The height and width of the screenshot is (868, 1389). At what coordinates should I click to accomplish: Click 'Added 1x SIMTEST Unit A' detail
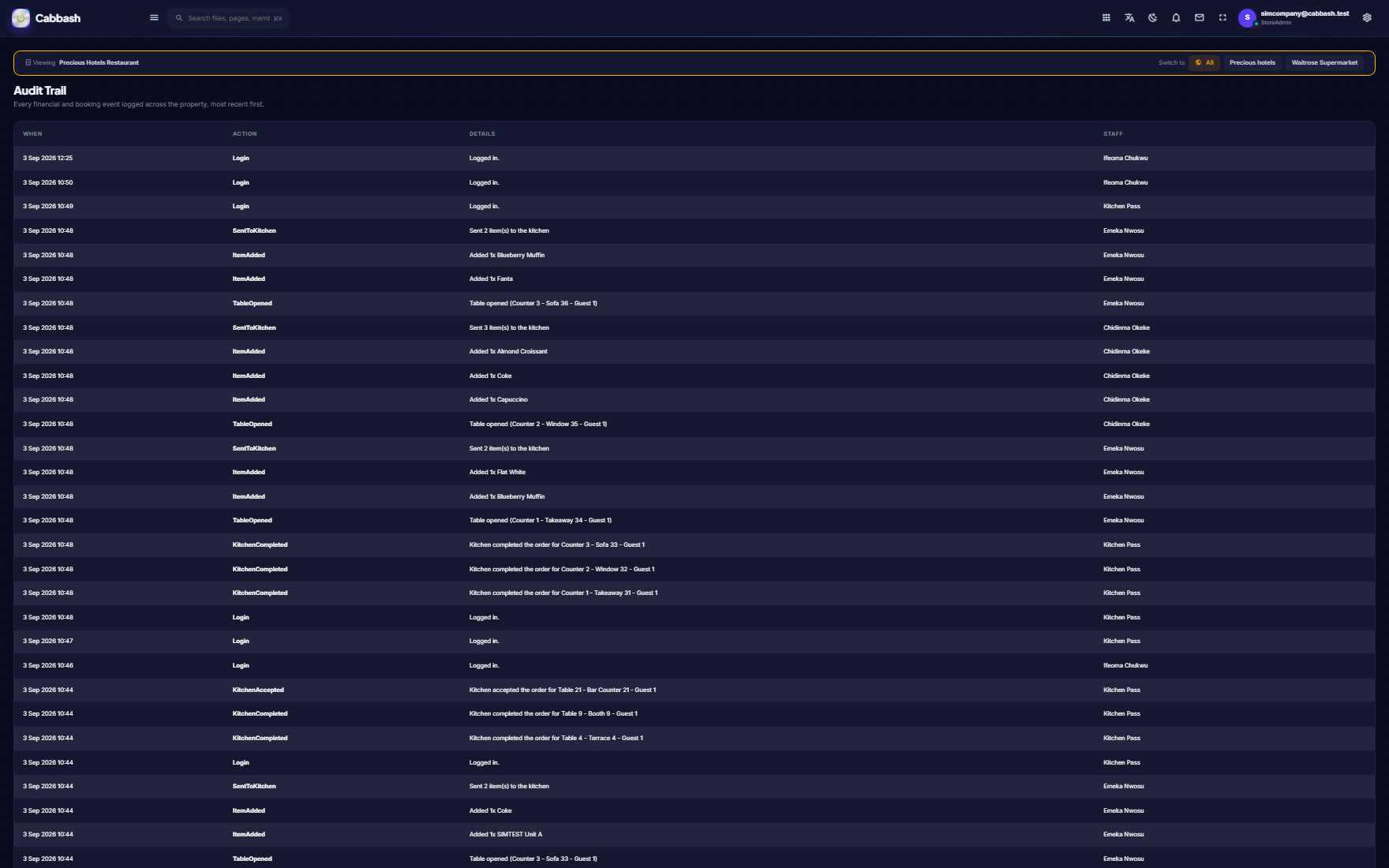[506, 835]
